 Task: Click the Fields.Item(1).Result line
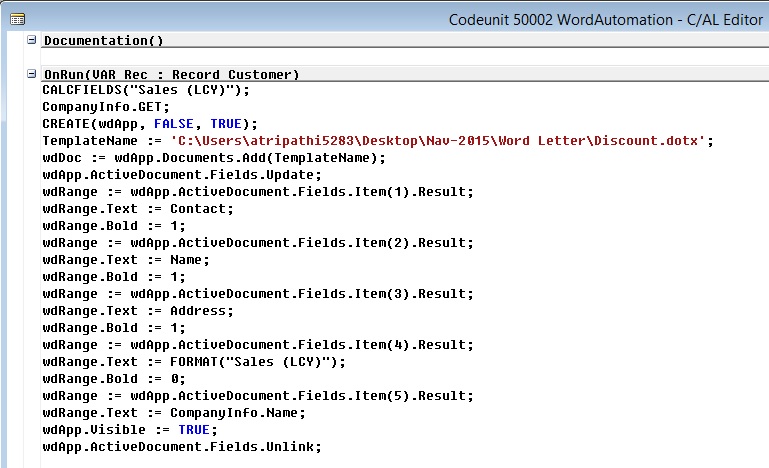coord(257,191)
